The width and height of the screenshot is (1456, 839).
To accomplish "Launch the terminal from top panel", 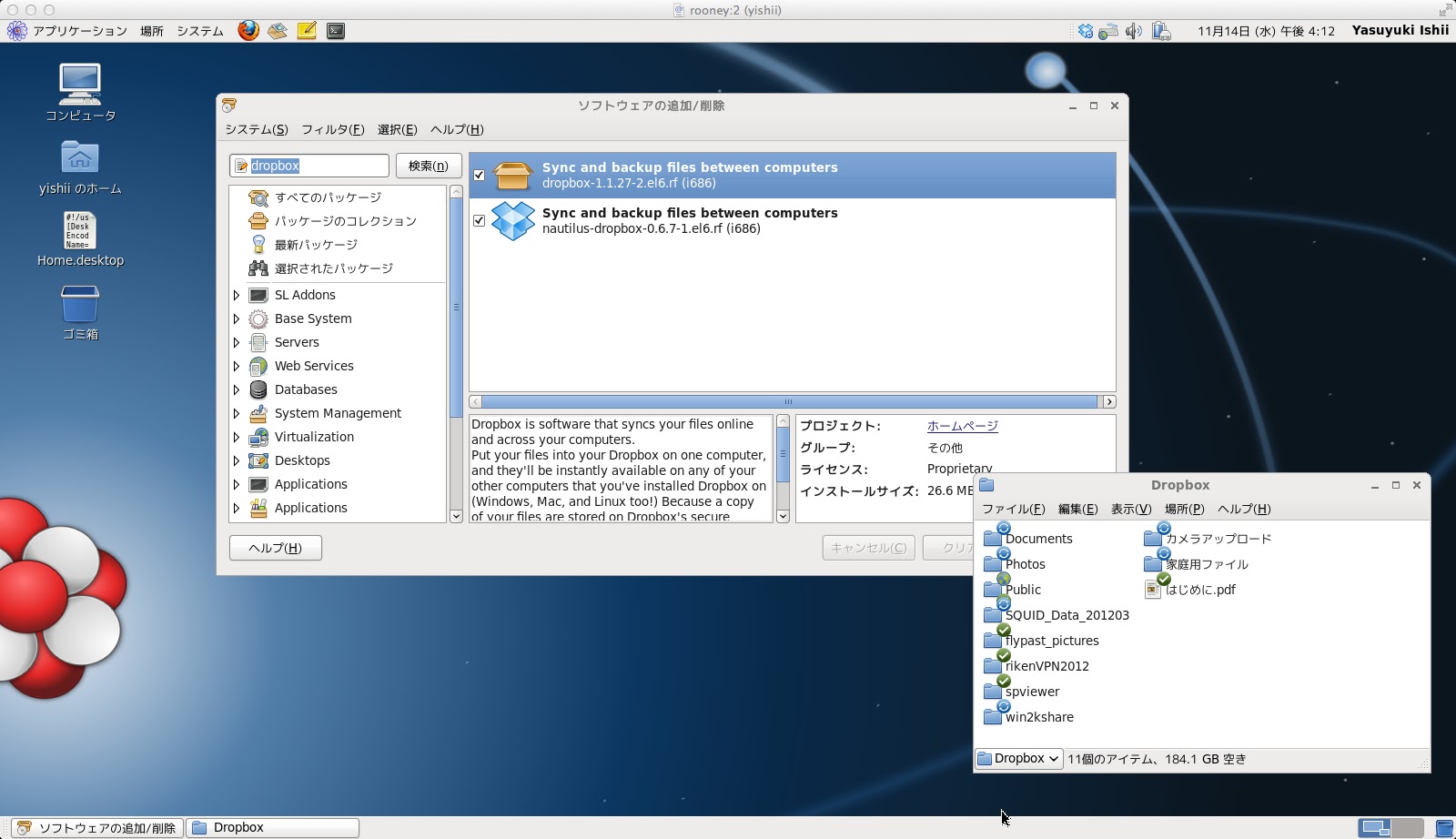I will click(336, 30).
